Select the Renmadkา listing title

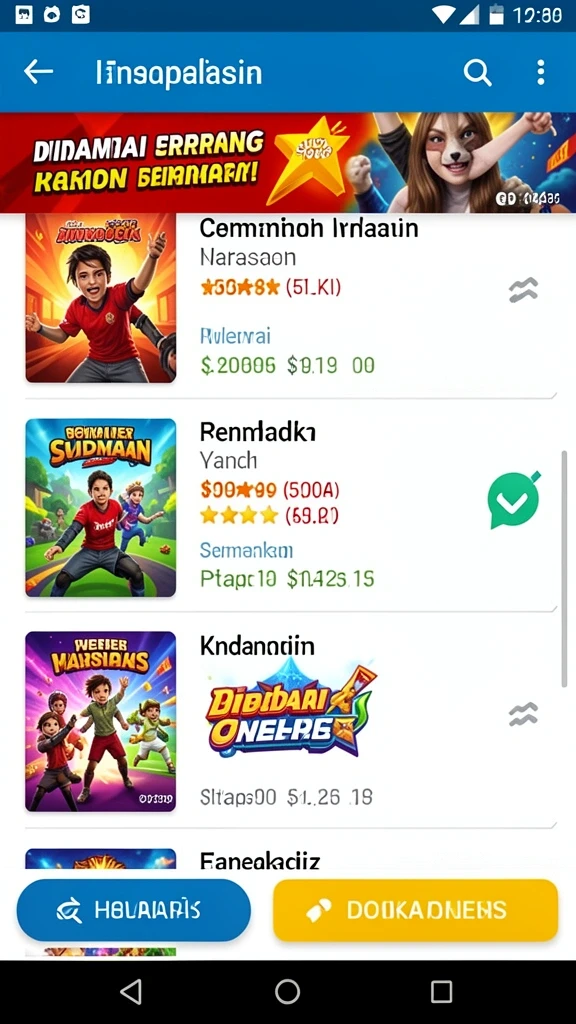click(x=258, y=431)
